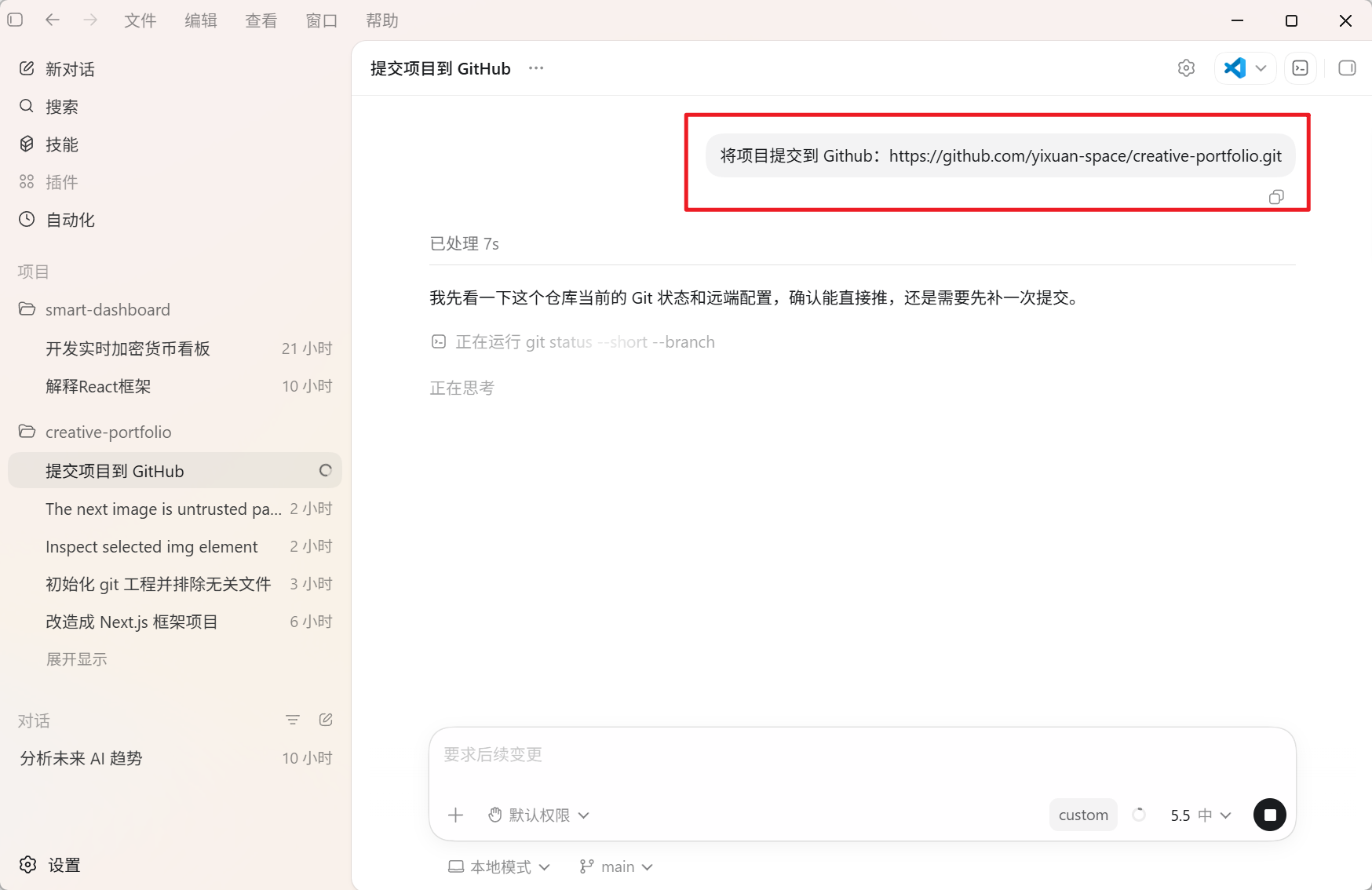Open the terminal panel icon in header
Viewport: 1372px width, 890px height.
pos(1301,68)
